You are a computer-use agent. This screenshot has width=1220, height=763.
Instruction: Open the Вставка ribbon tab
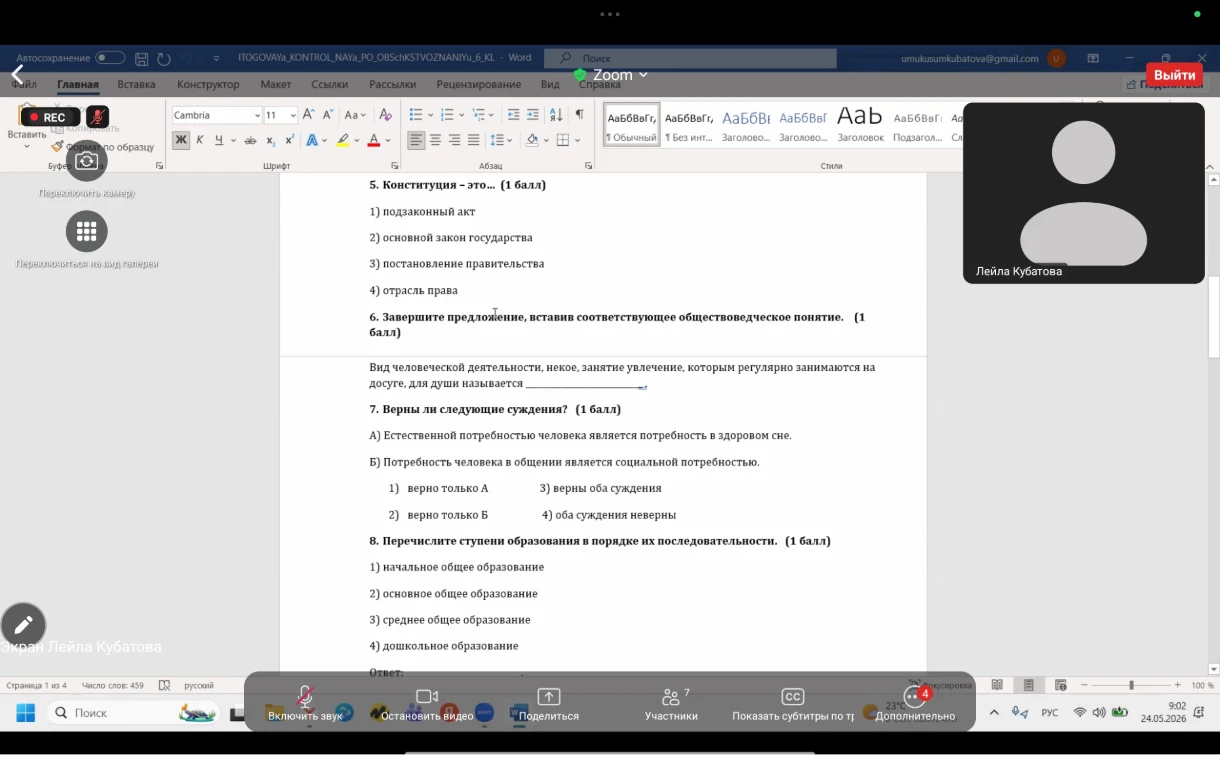[x=137, y=85]
